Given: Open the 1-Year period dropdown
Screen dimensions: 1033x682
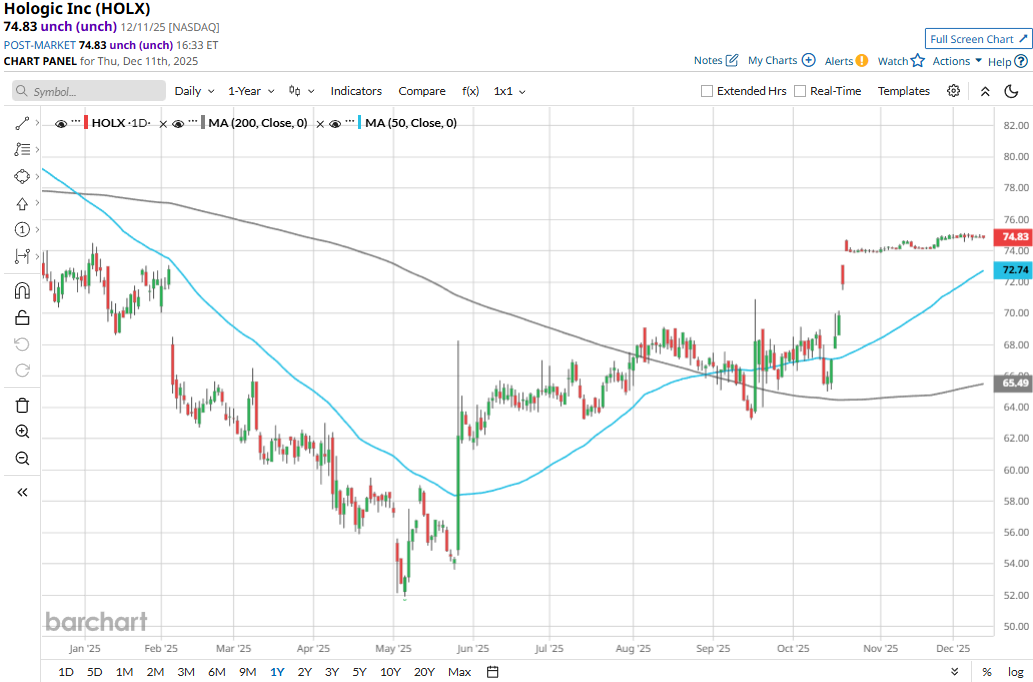Looking at the screenshot, I should pos(251,91).
